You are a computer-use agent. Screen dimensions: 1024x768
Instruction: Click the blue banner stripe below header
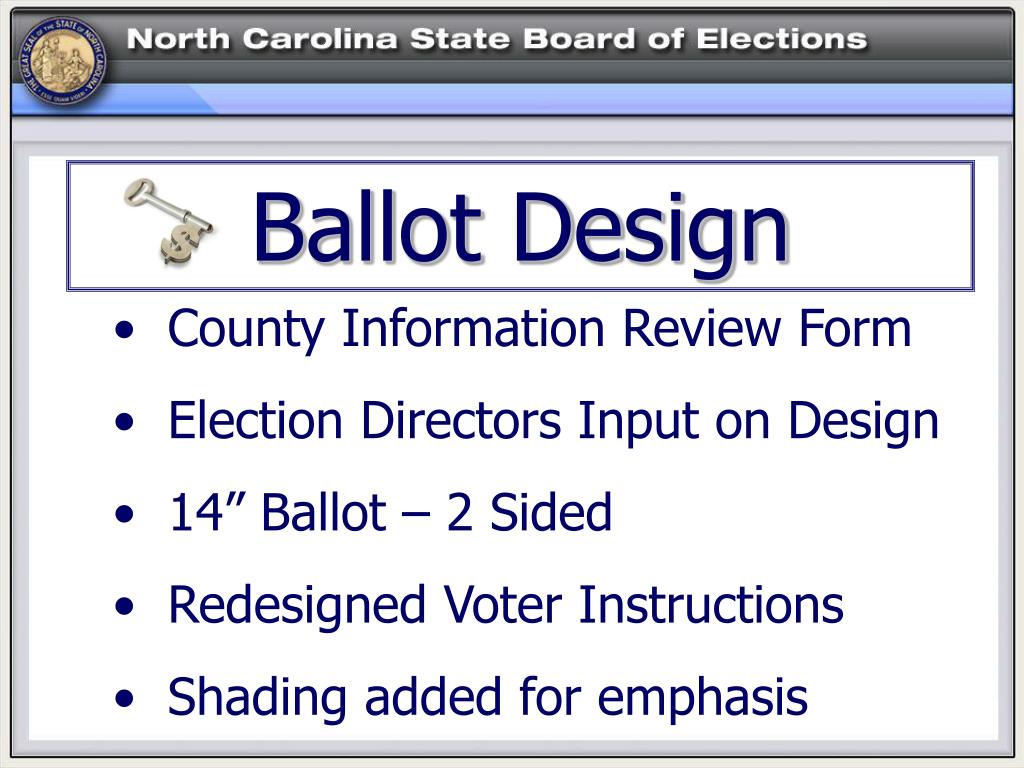(512, 99)
